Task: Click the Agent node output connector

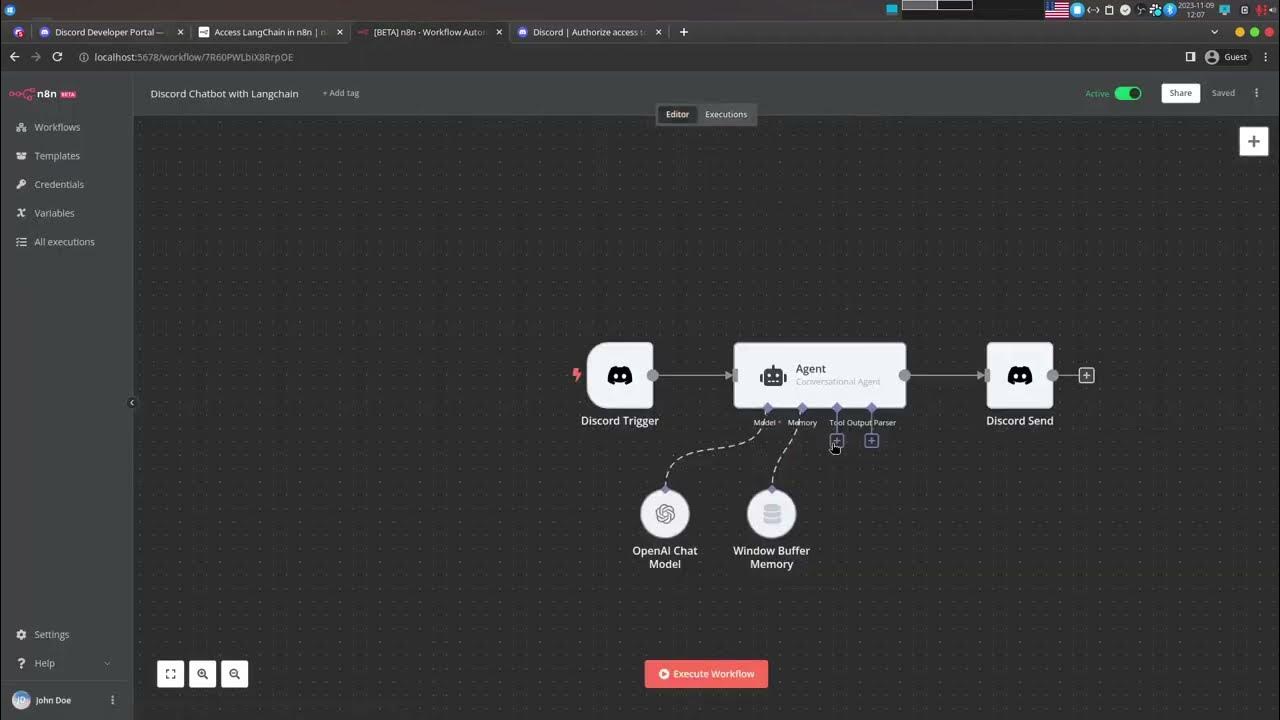Action: click(x=904, y=375)
